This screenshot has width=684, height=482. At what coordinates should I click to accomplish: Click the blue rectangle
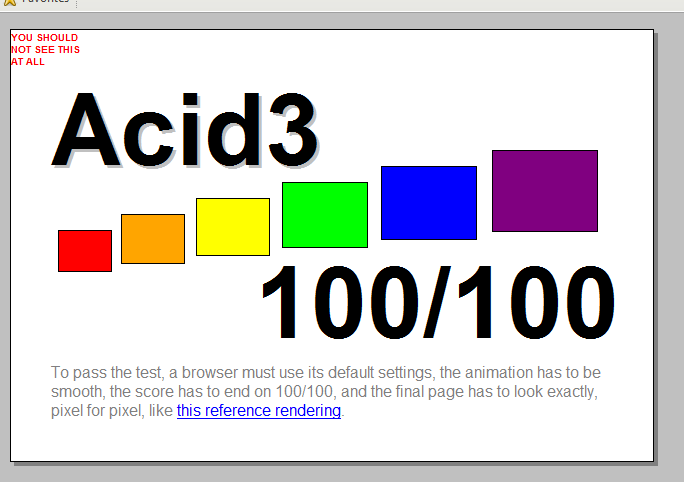(x=429, y=203)
